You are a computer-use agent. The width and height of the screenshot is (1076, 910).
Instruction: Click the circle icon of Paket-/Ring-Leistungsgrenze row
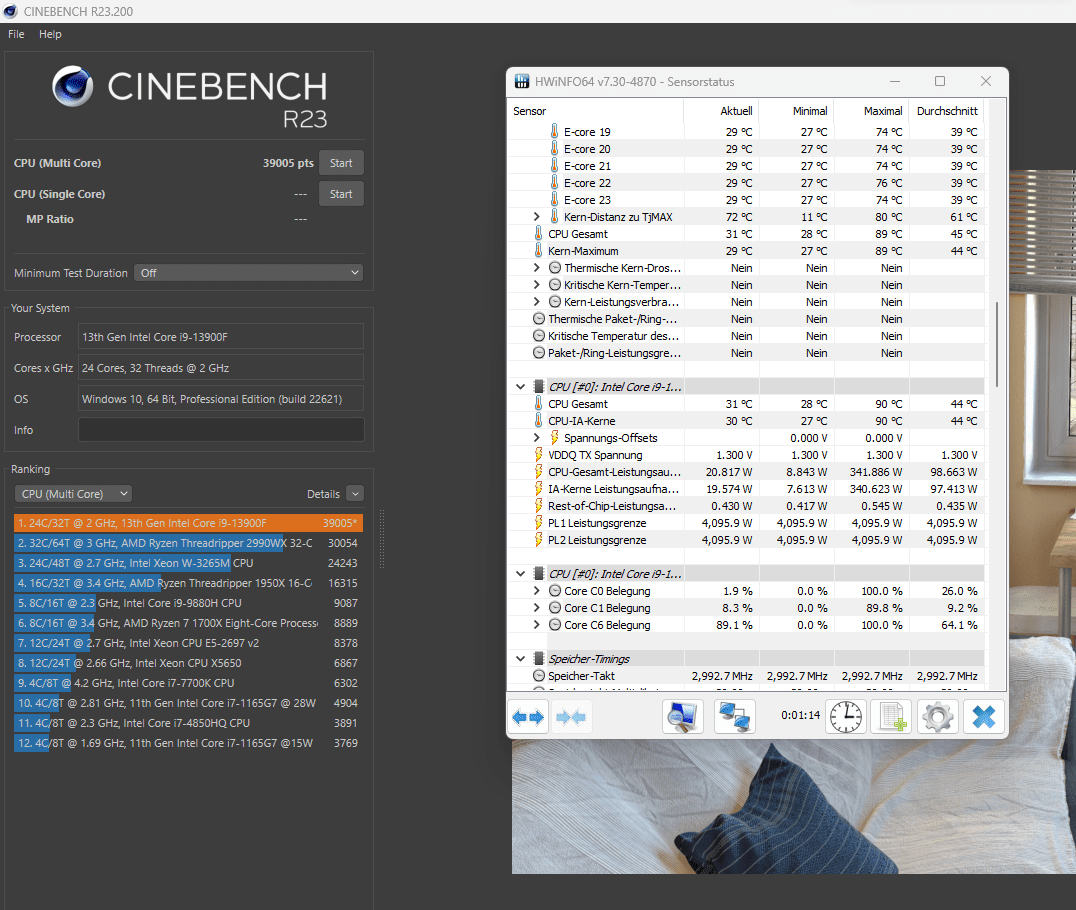click(539, 353)
